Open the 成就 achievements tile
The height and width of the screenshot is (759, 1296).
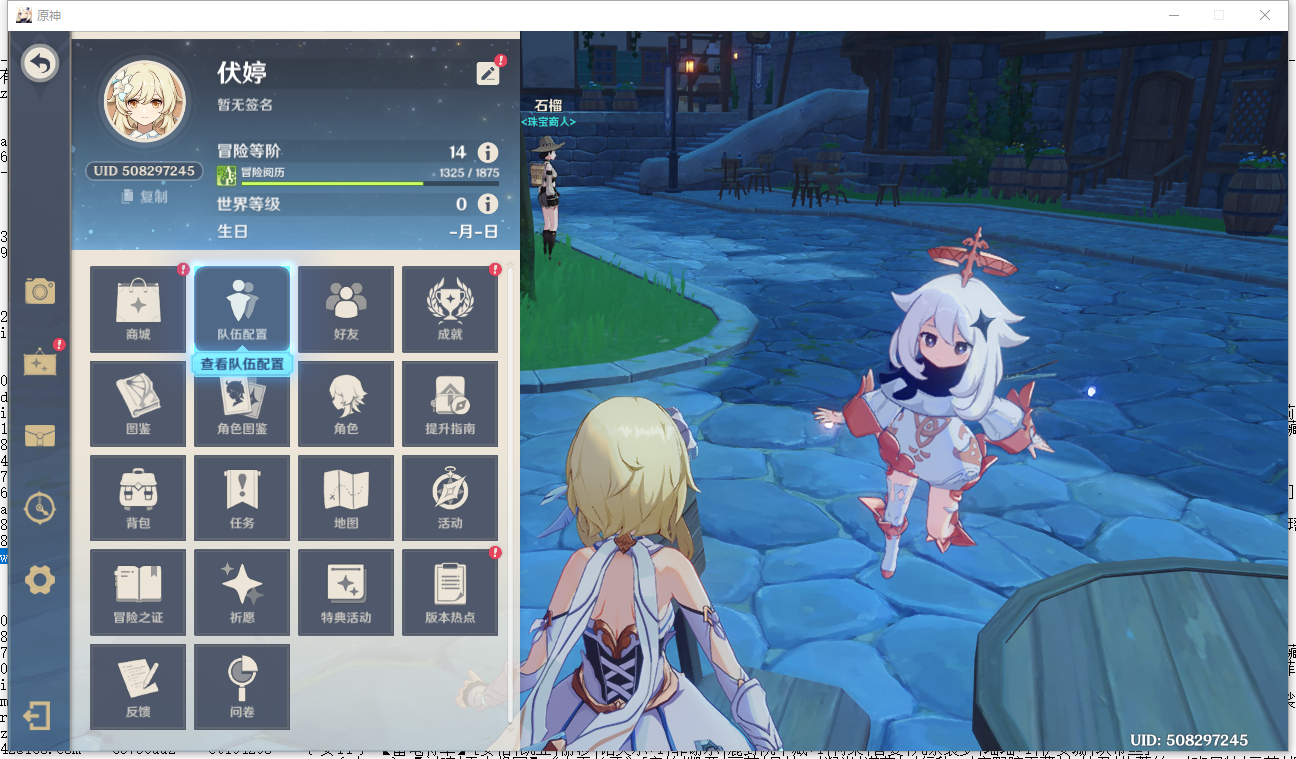tap(450, 309)
